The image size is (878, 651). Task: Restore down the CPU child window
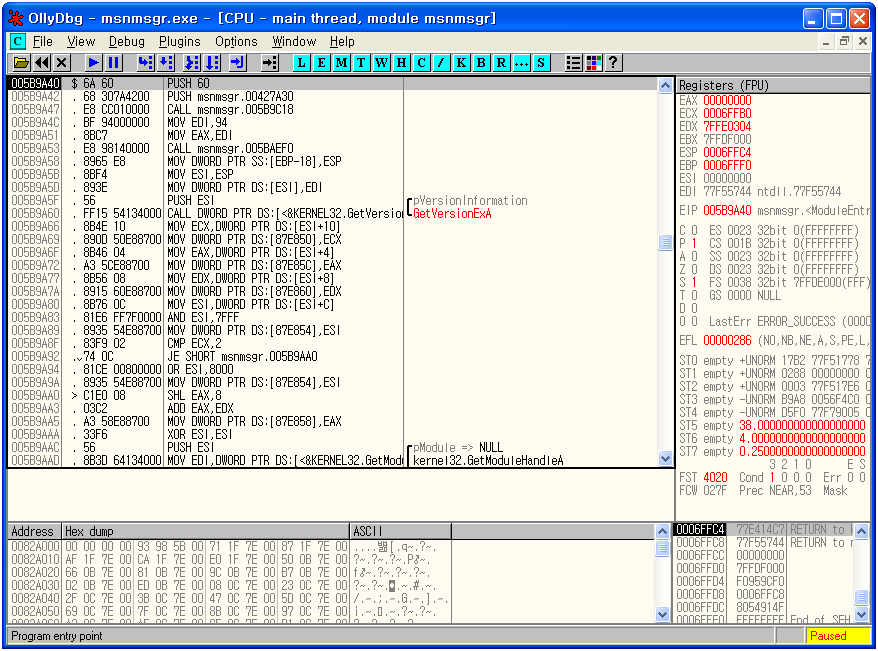pos(844,41)
